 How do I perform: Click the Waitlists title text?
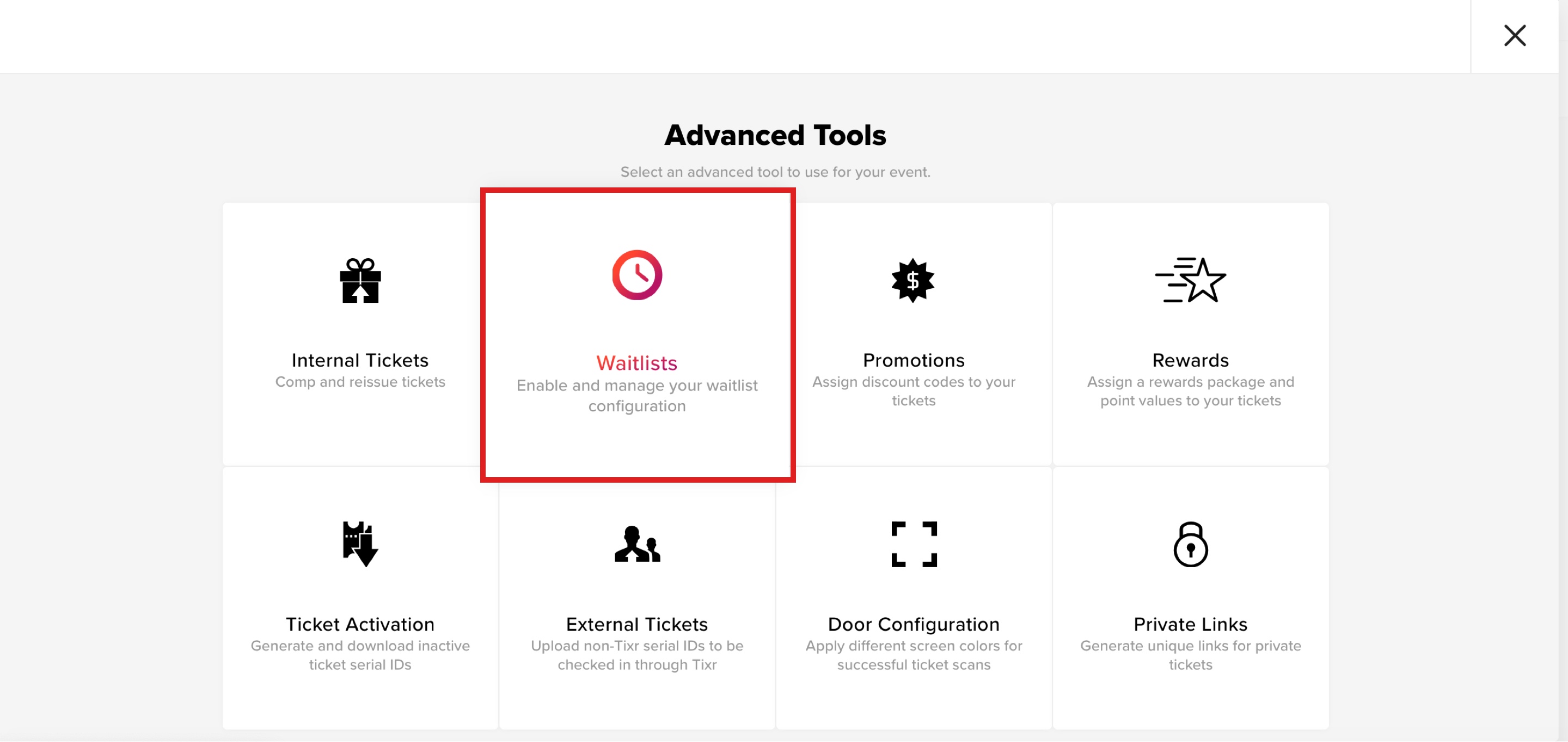[636, 363]
